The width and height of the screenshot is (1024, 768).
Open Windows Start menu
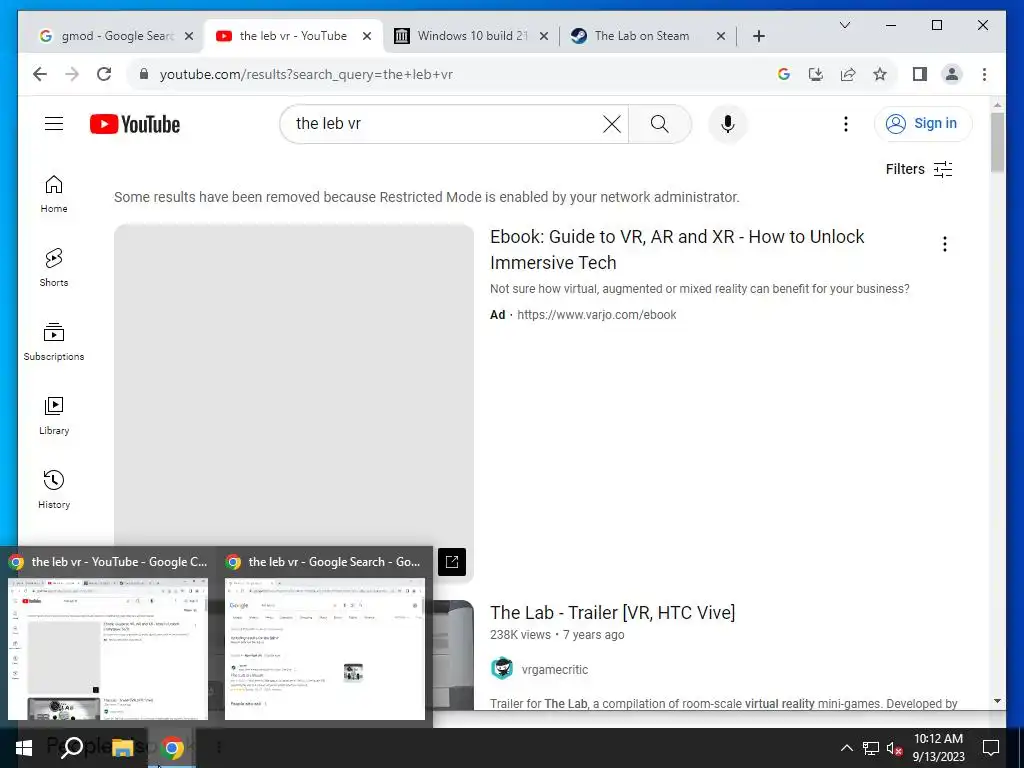pyautogui.click(x=24, y=748)
